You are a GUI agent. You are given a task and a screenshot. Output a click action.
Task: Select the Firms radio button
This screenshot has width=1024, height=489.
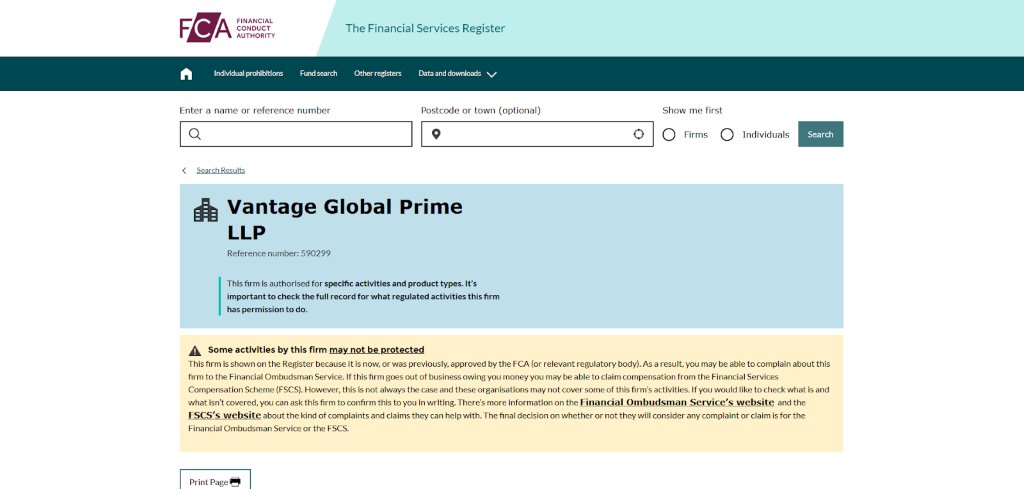tap(669, 134)
